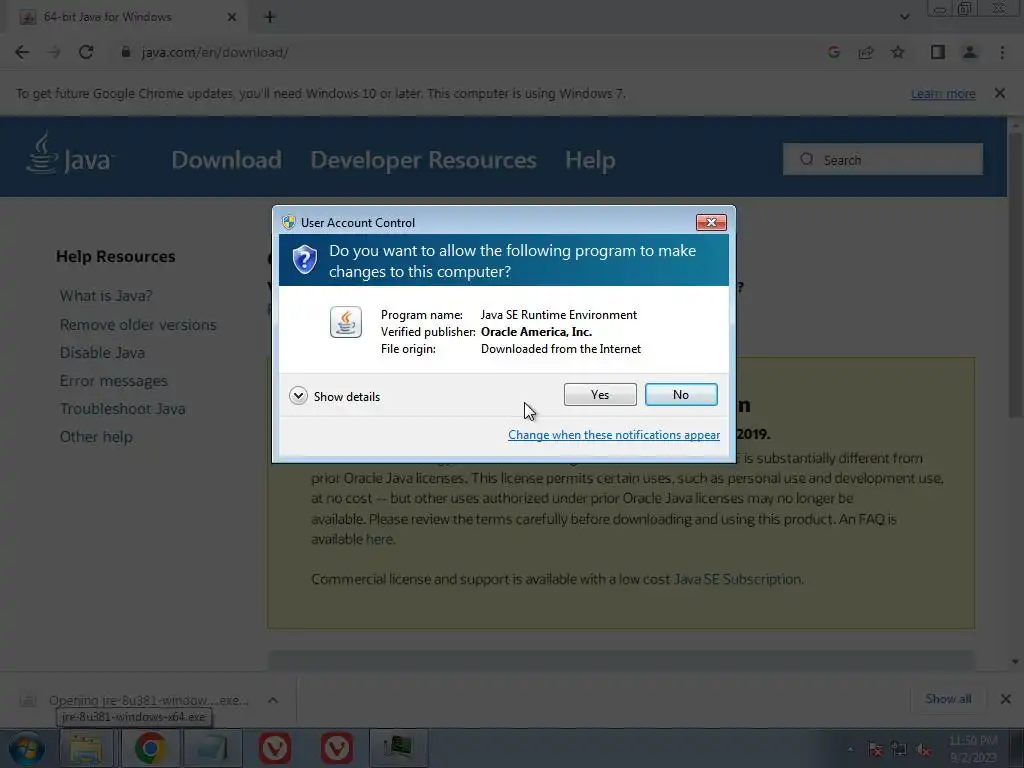Viewport: 1024px width, 768px height.
Task: Dismiss the Windows 7 update notice
Action: [x=999, y=93]
